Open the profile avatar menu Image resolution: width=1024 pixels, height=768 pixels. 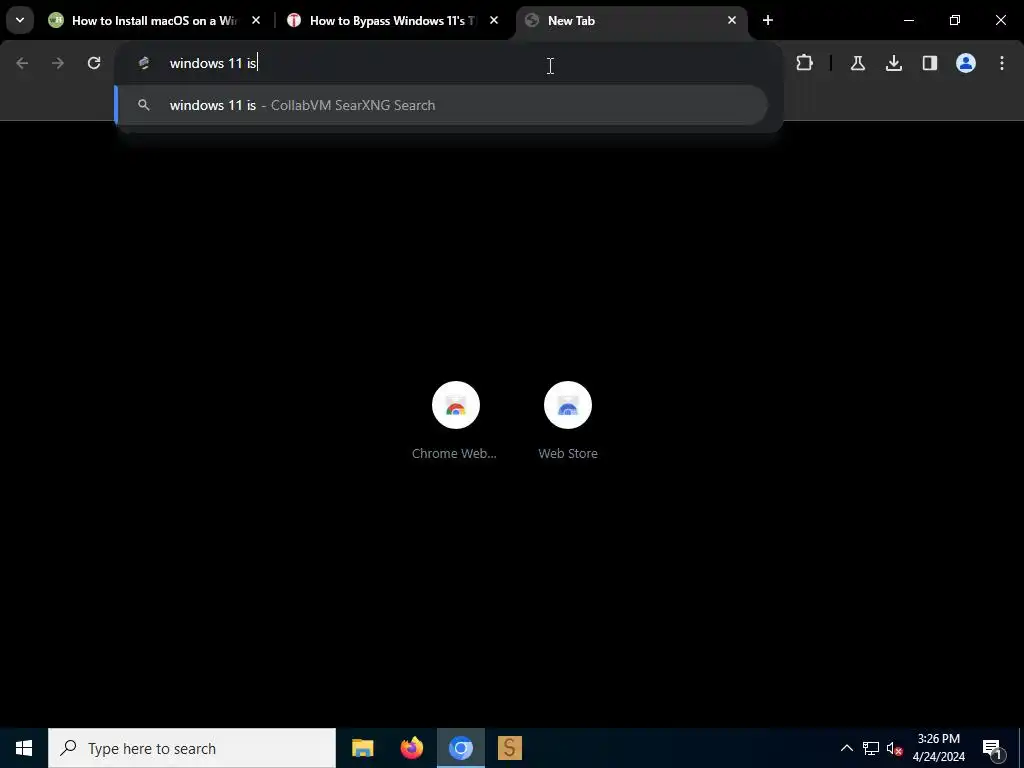point(965,63)
